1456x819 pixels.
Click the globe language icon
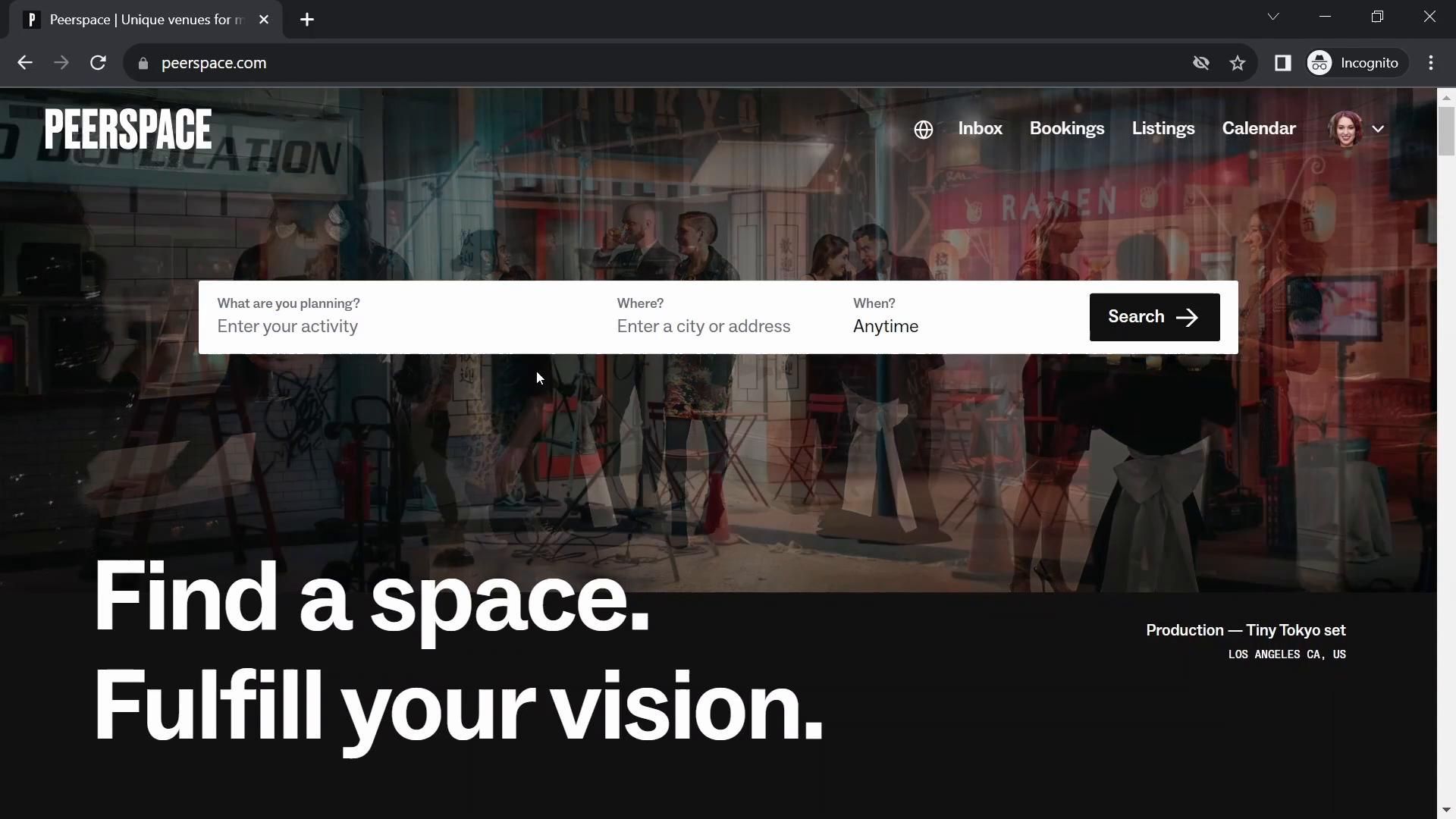coord(923,130)
